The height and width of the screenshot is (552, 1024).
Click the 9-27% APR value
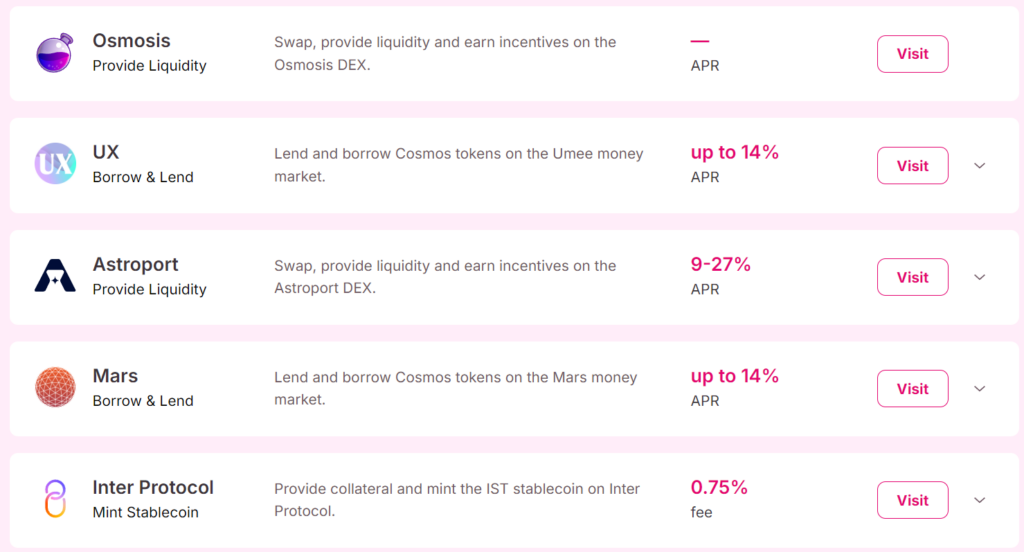[x=720, y=264]
